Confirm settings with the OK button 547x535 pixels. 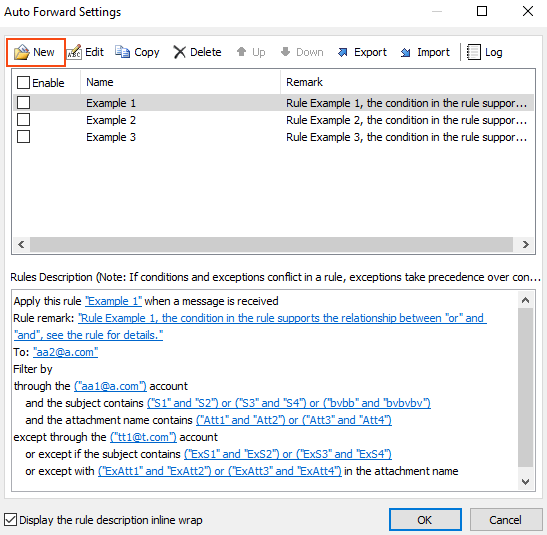(425, 520)
